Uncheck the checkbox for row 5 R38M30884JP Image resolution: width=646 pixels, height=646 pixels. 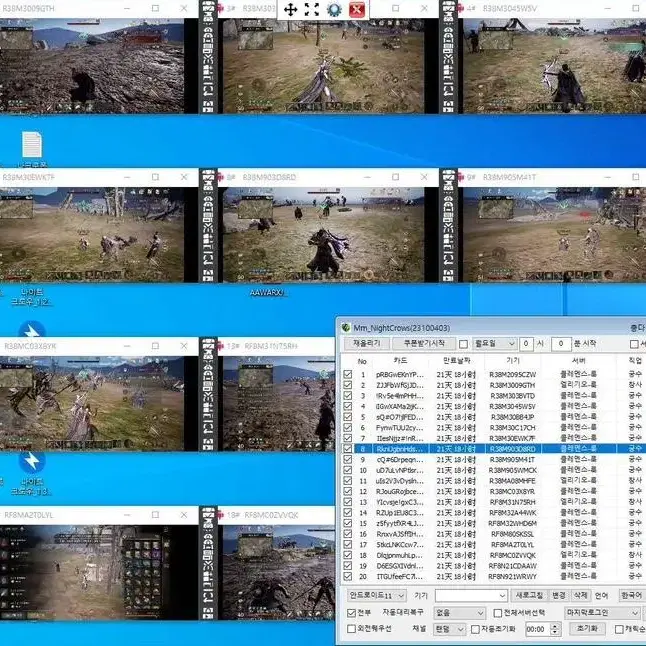pyautogui.click(x=348, y=417)
